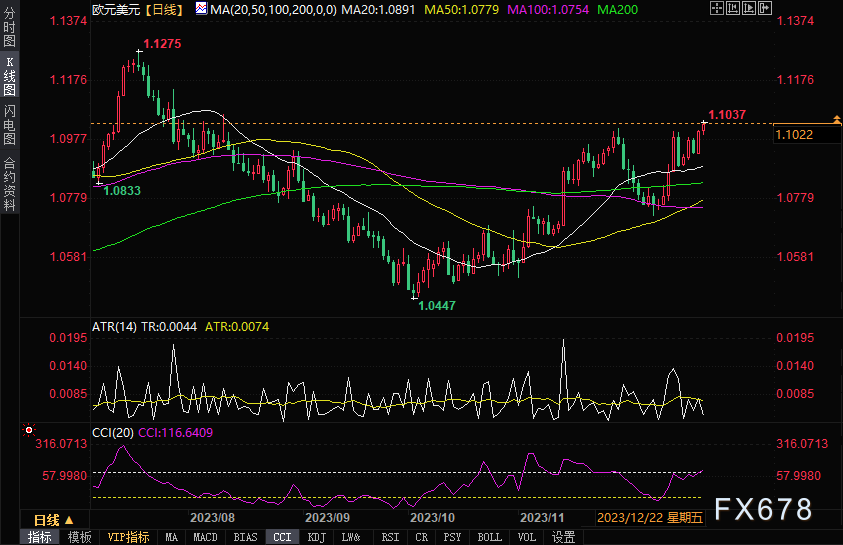This screenshot has width=843, height=545.
Task: Open the ATR(14) indicator settings
Action: point(115,327)
